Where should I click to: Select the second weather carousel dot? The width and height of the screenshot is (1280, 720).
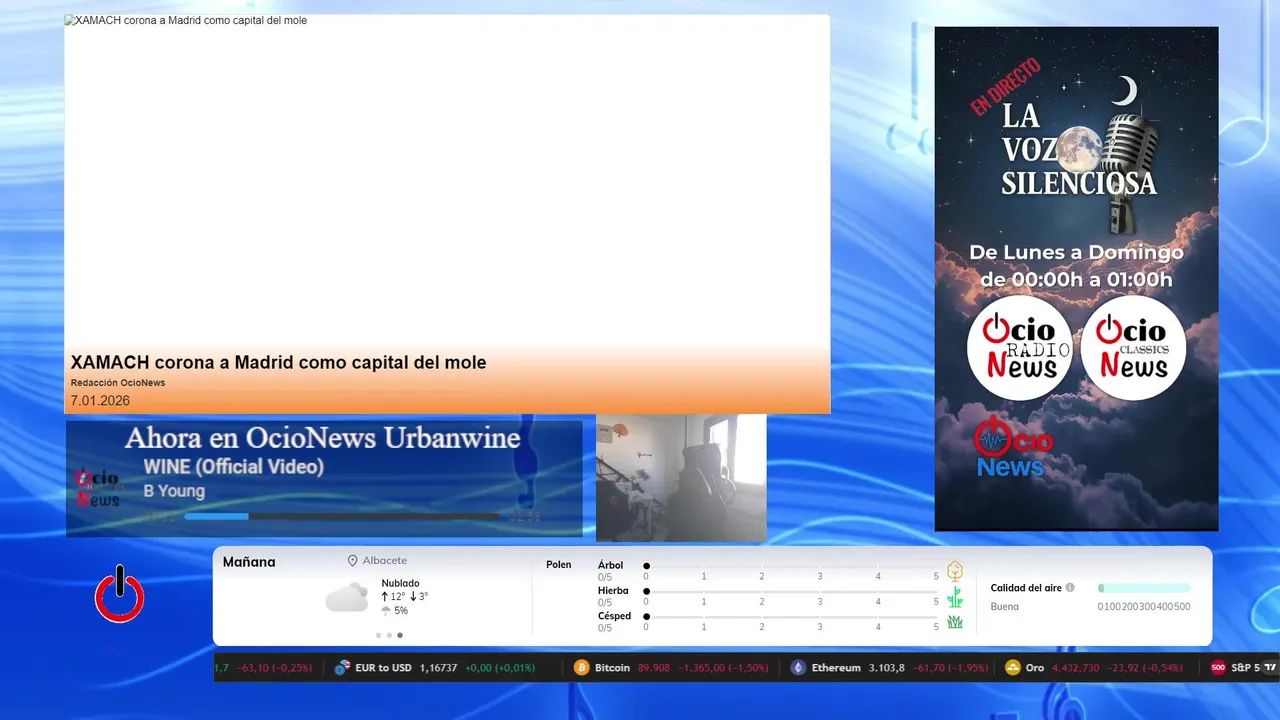pyautogui.click(x=389, y=635)
